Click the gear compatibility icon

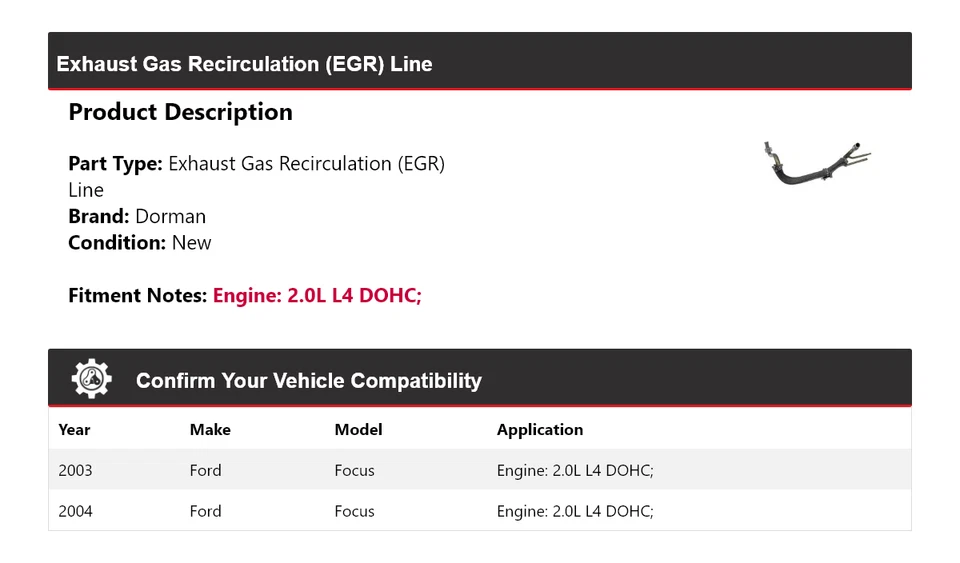point(91,379)
